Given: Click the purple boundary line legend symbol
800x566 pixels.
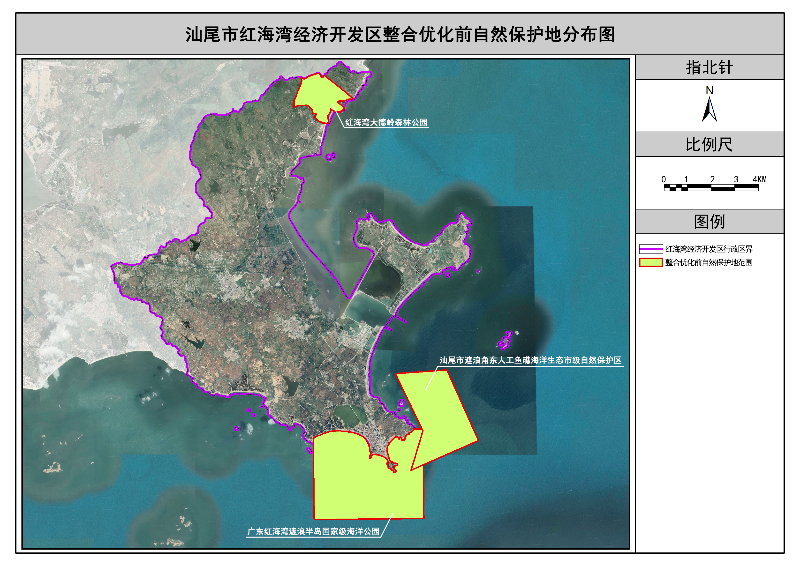Looking at the screenshot, I should point(651,249).
